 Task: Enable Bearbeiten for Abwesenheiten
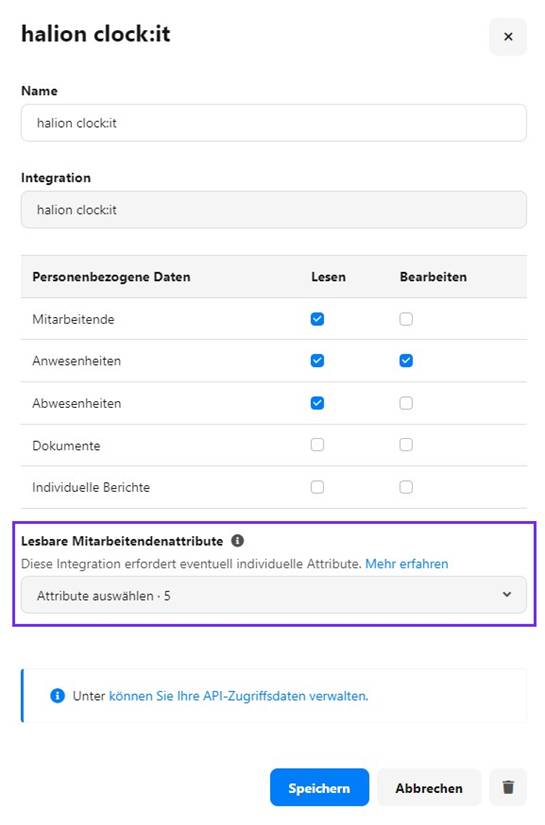point(406,403)
